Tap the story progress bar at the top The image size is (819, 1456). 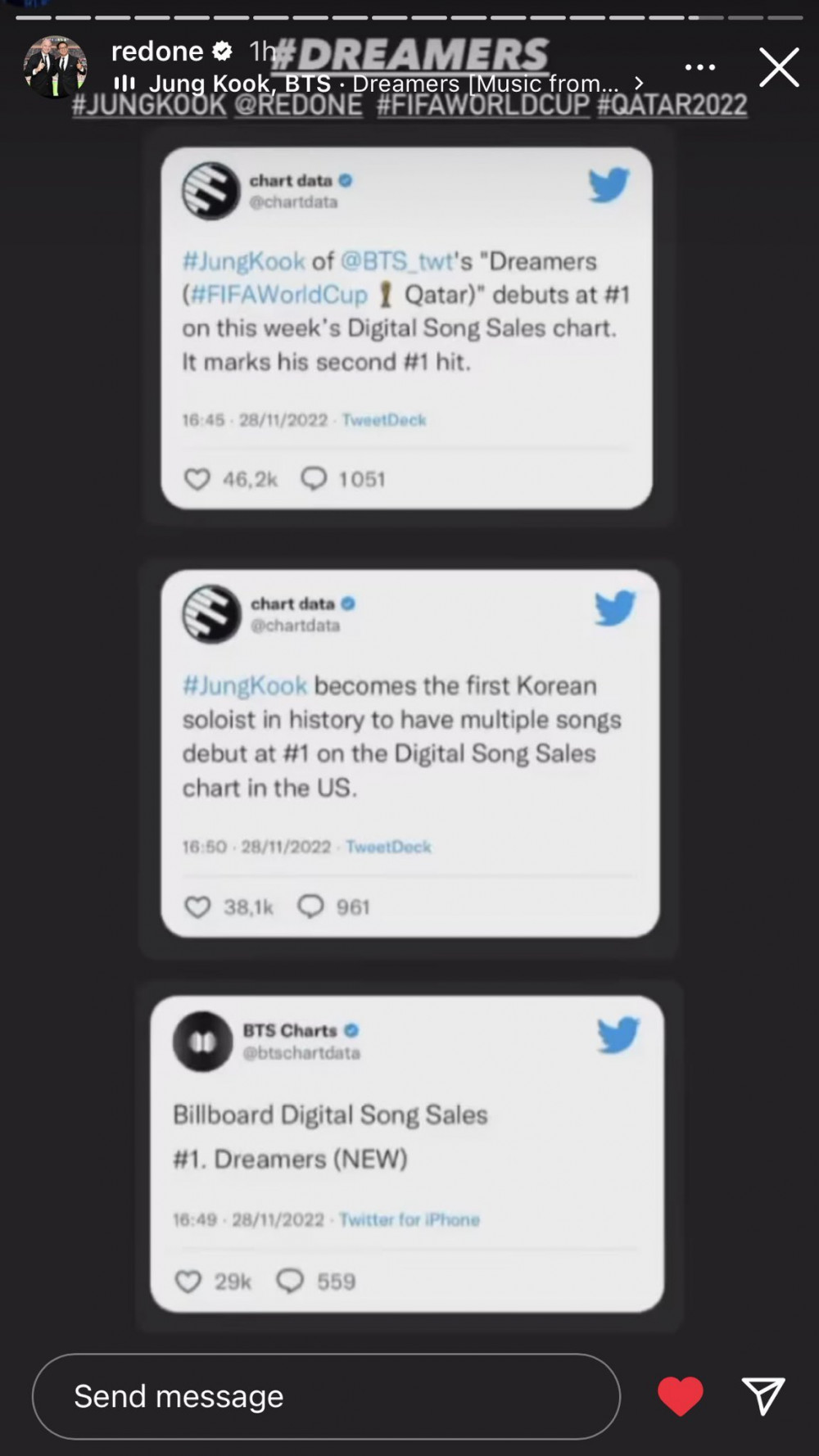[x=409, y=17]
